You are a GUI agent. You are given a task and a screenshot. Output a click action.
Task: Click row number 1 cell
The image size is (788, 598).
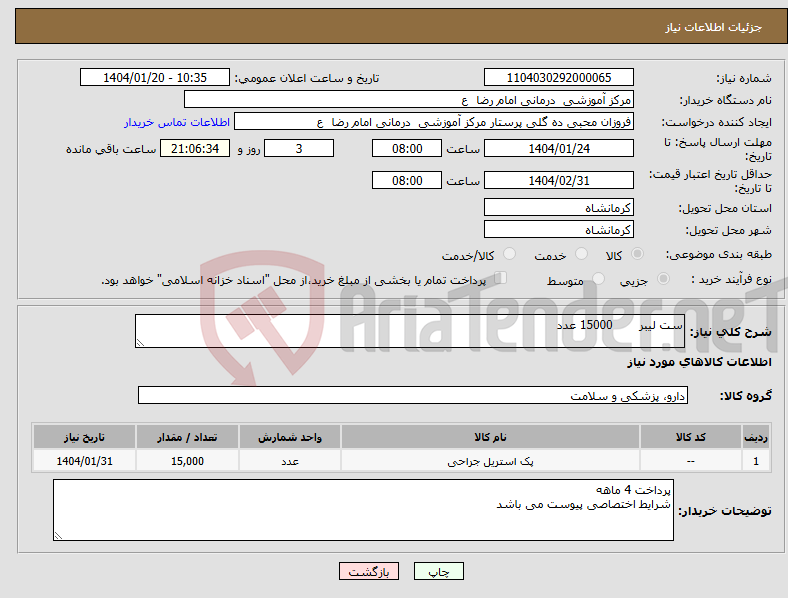tap(756, 461)
